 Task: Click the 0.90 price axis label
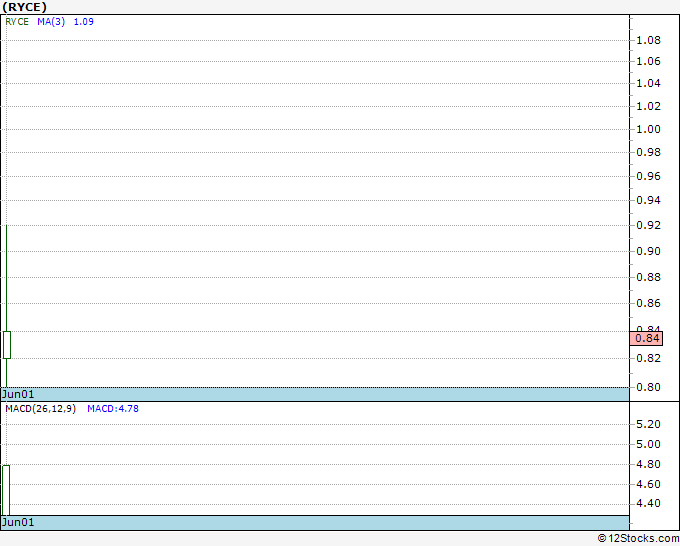pos(648,251)
